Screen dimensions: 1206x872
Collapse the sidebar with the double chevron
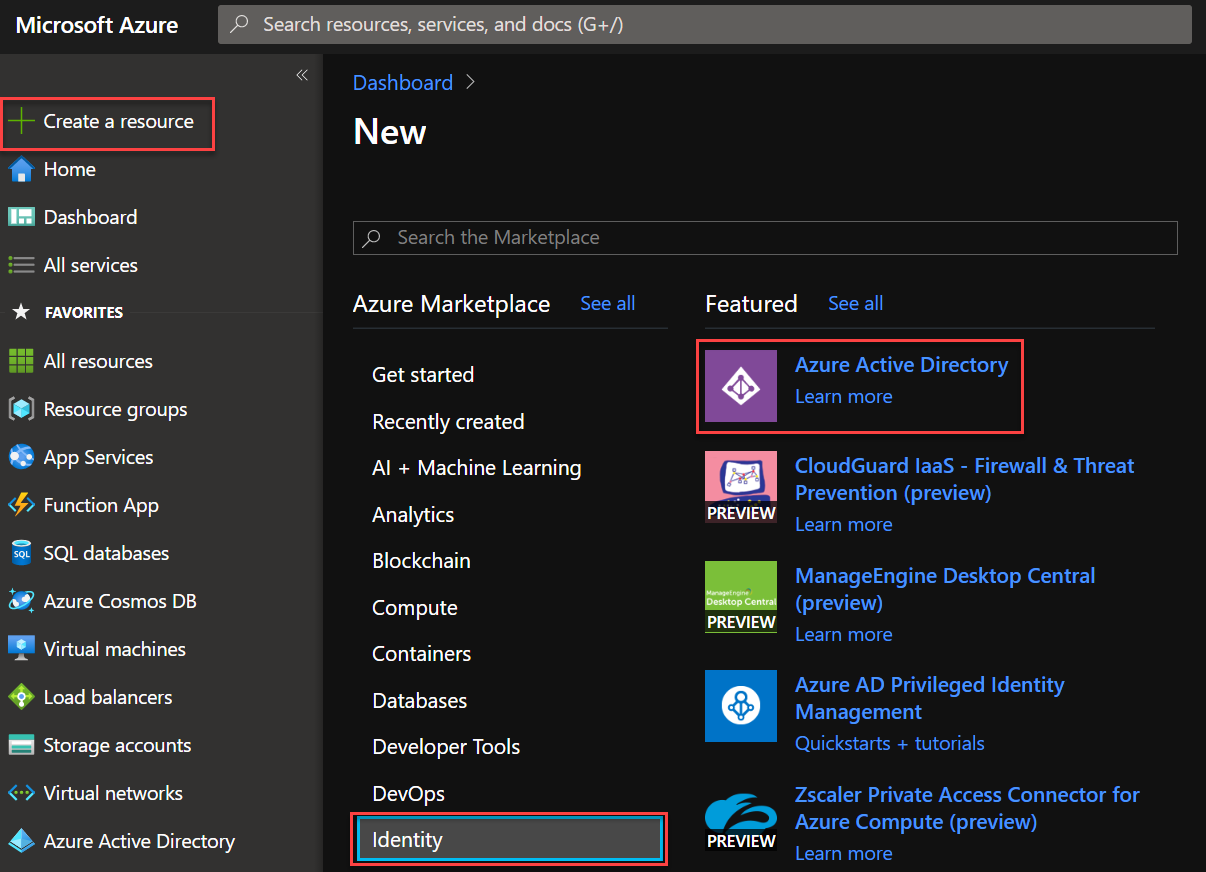click(302, 75)
